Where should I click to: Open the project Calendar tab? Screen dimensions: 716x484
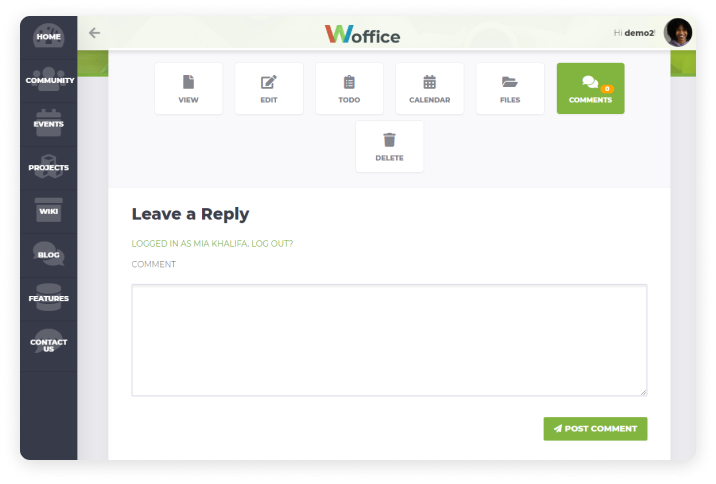click(430, 89)
